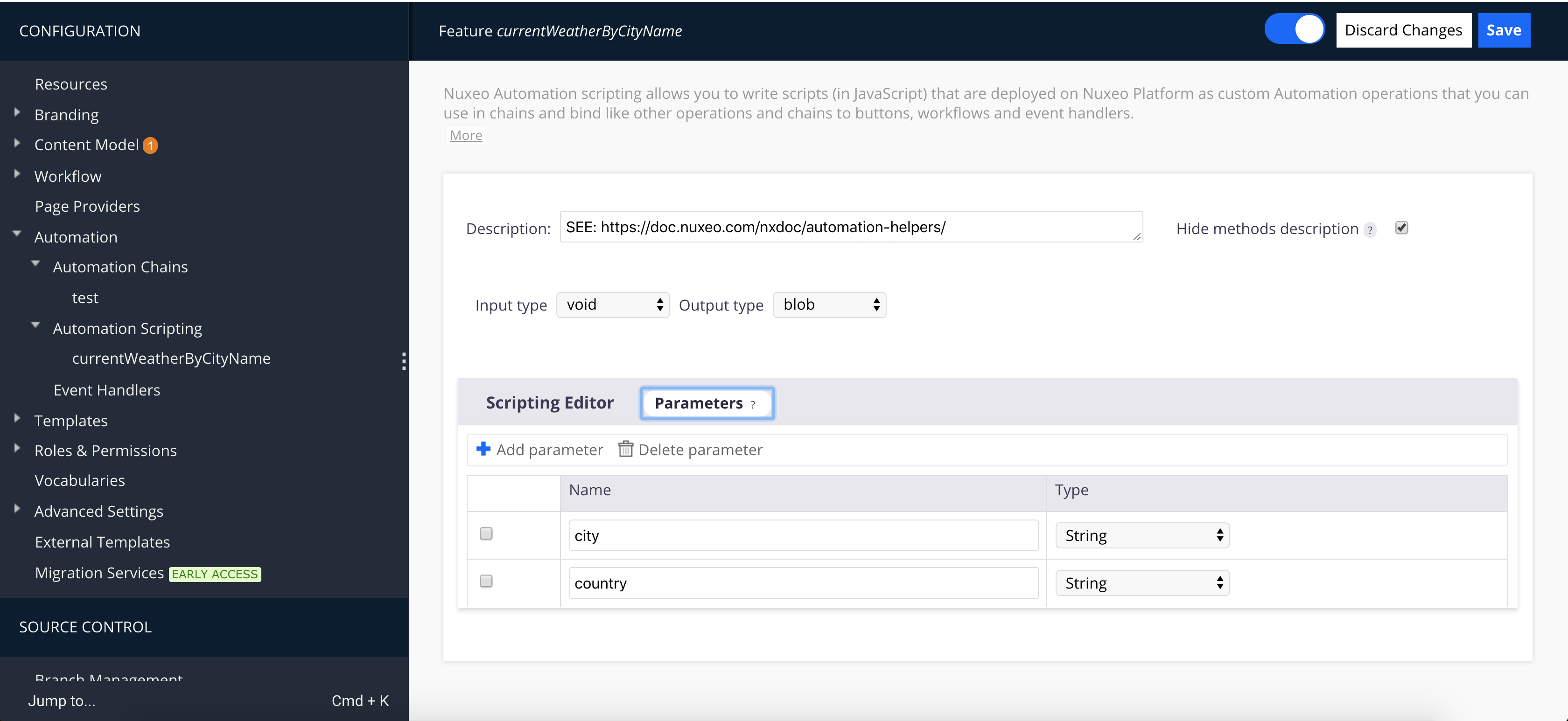Click the Add parameter plus icon
Image resolution: width=1568 pixels, height=721 pixels.
click(483, 449)
